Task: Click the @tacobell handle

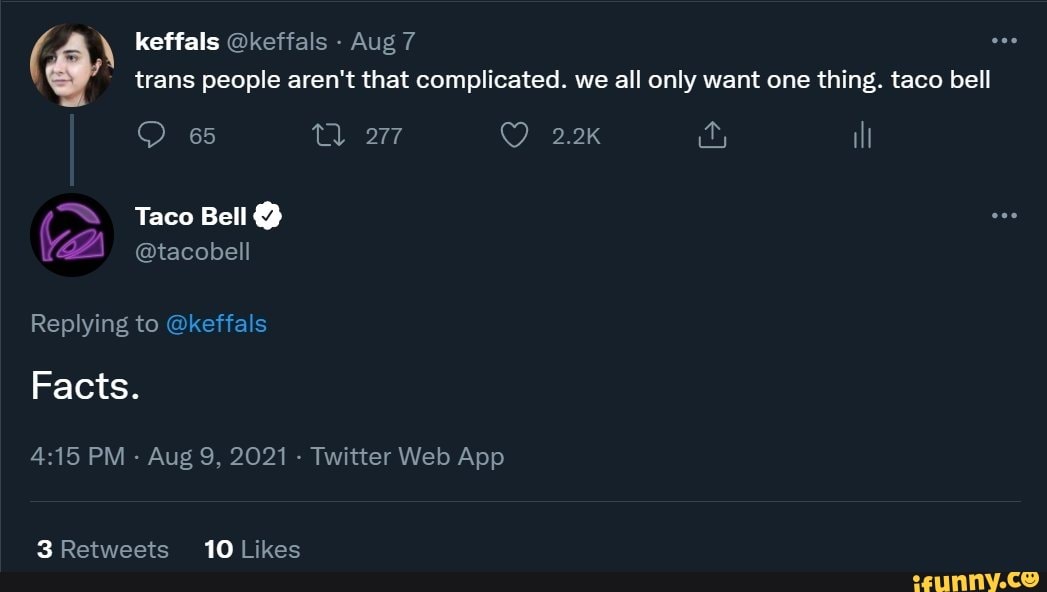Action: (x=194, y=251)
